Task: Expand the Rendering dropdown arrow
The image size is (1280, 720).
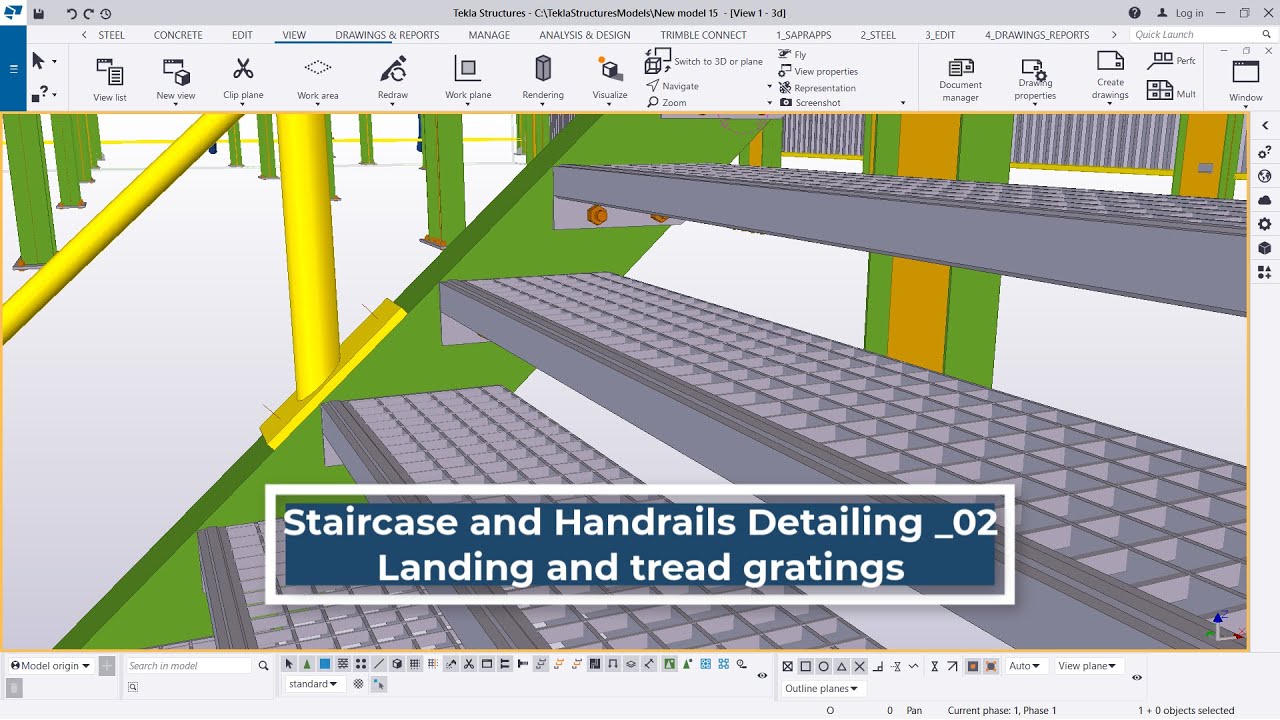Action: [543, 104]
